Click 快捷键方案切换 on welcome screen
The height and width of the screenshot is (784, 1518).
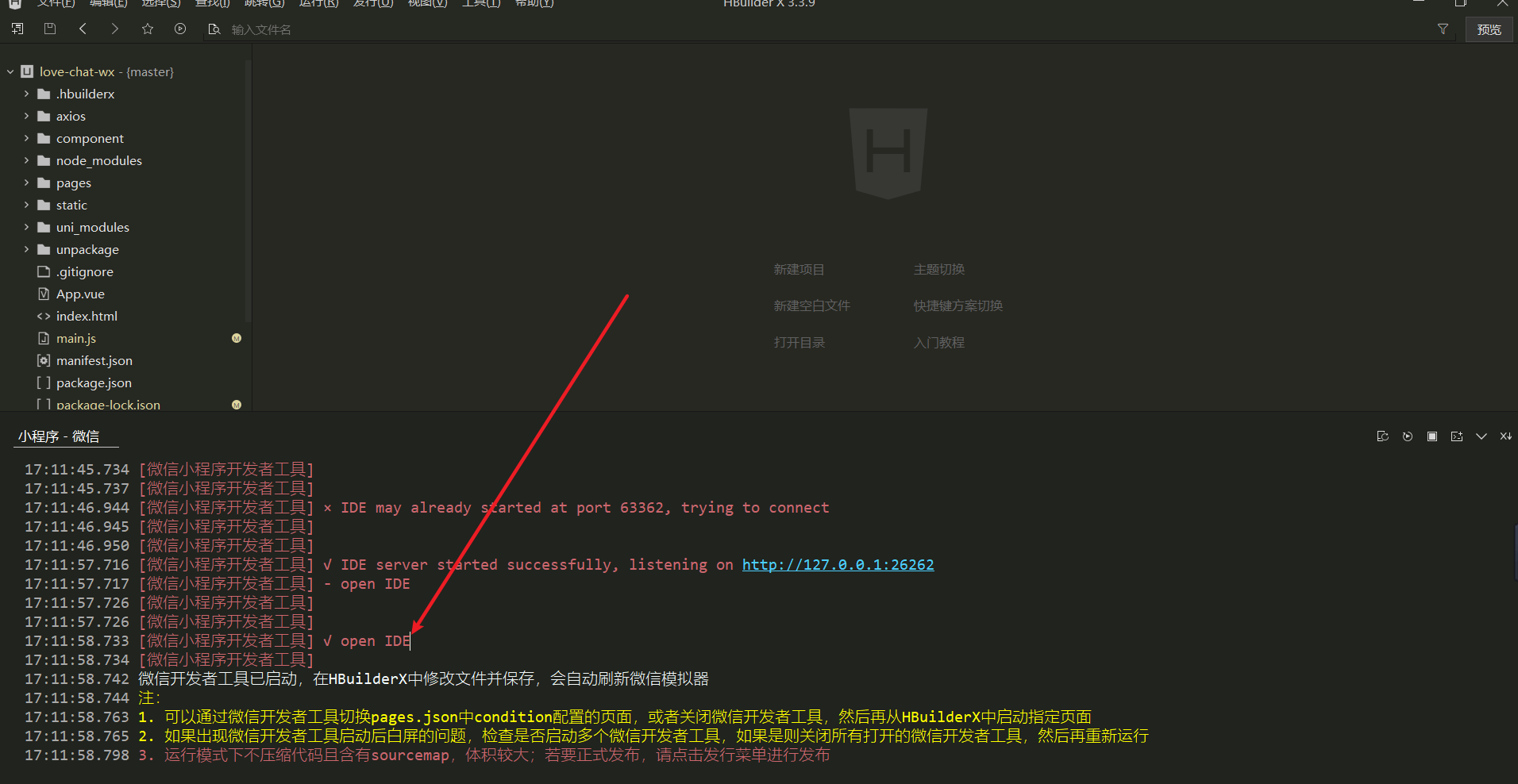(957, 306)
